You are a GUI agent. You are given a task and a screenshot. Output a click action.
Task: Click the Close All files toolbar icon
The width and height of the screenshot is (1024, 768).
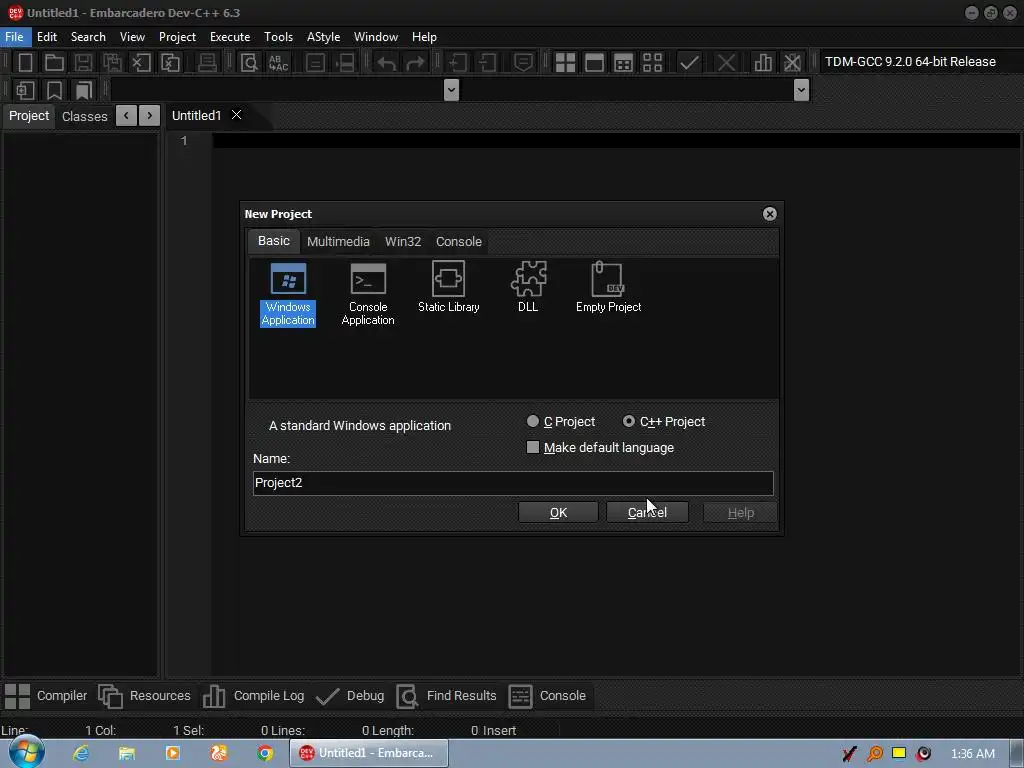coord(170,63)
